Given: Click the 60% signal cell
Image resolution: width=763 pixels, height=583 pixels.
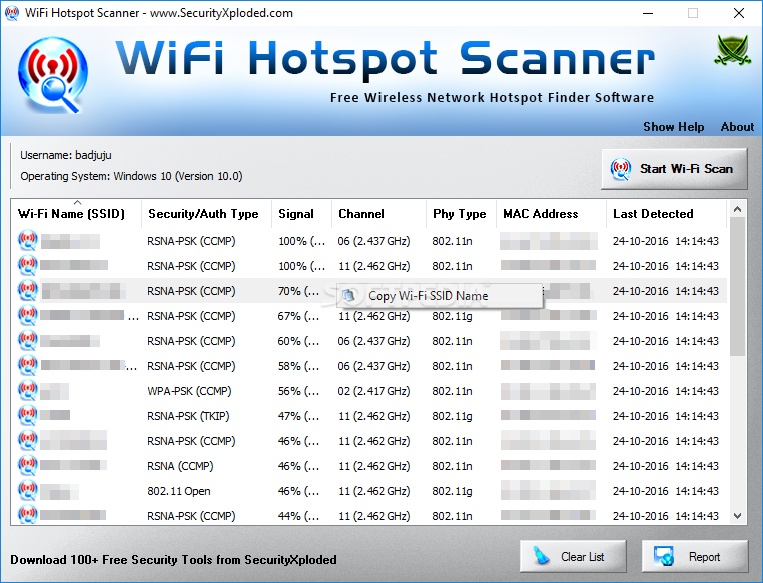Looking at the screenshot, I should point(298,341).
